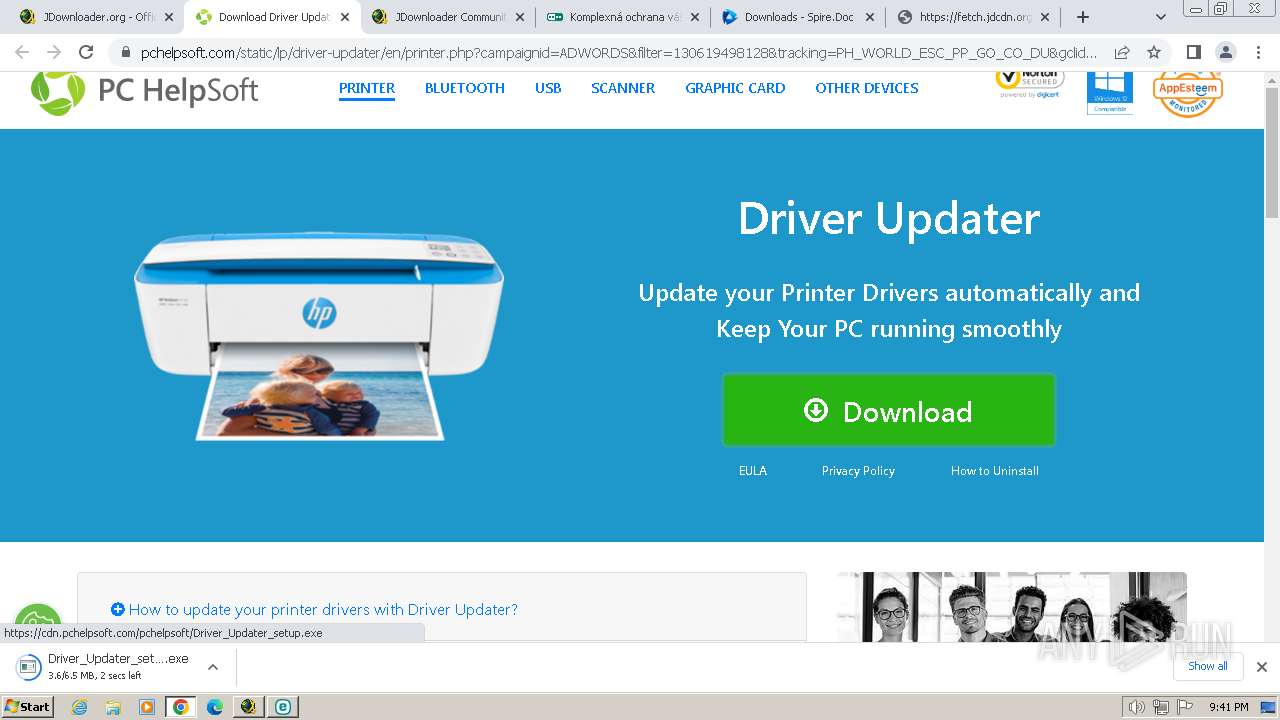
Task: Switch to the JDownloader Community tab
Action: pos(447,17)
